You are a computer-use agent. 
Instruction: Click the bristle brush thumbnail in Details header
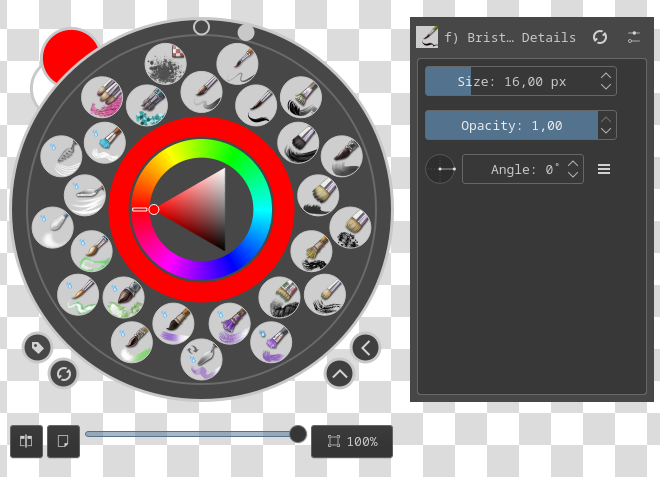coord(427,37)
